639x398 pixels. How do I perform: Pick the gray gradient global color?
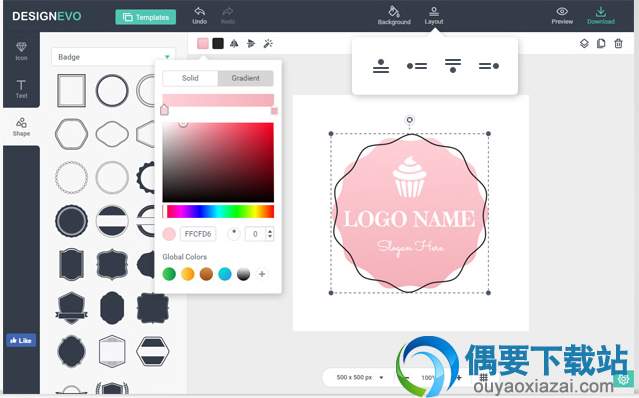pyautogui.click(x=243, y=274)
